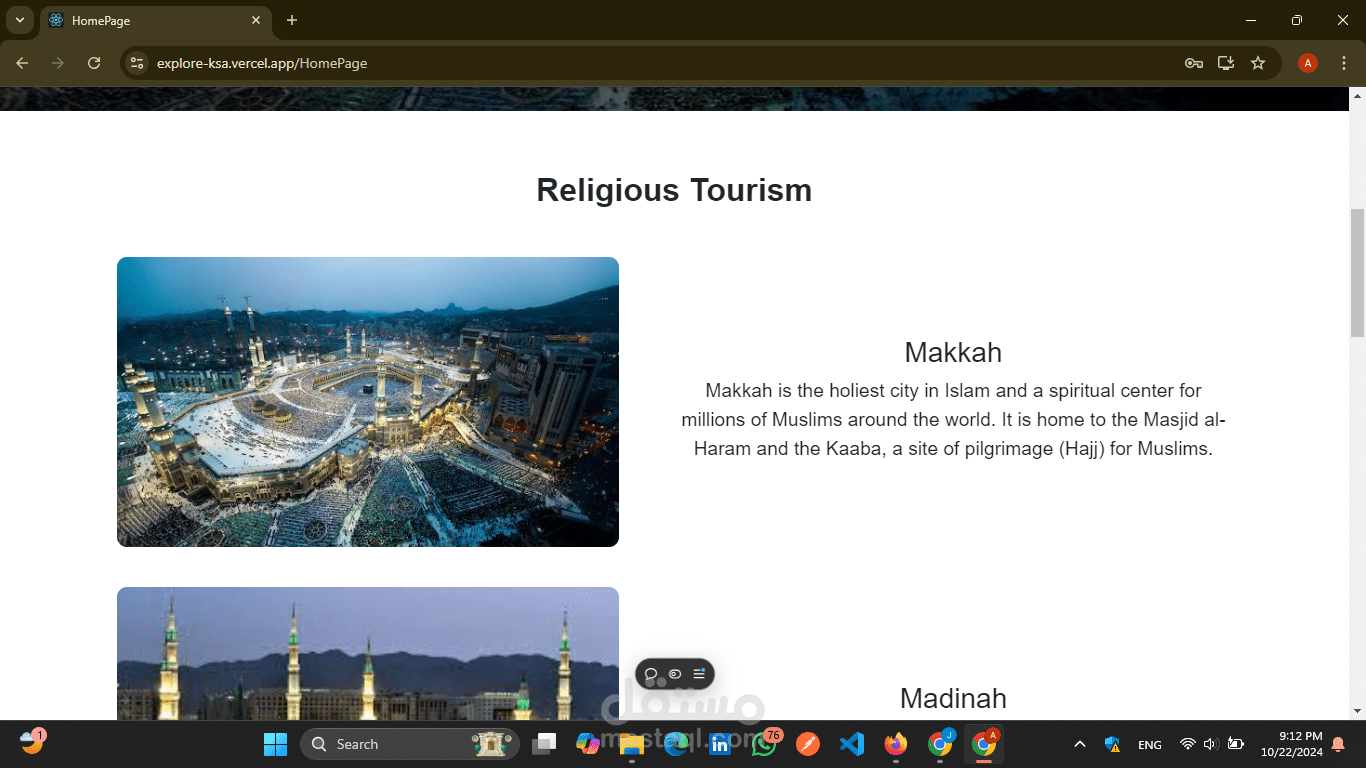This screenshot has width=1366, height=768.
Task: Click the Makkah title text
Action: click(953, 352)
